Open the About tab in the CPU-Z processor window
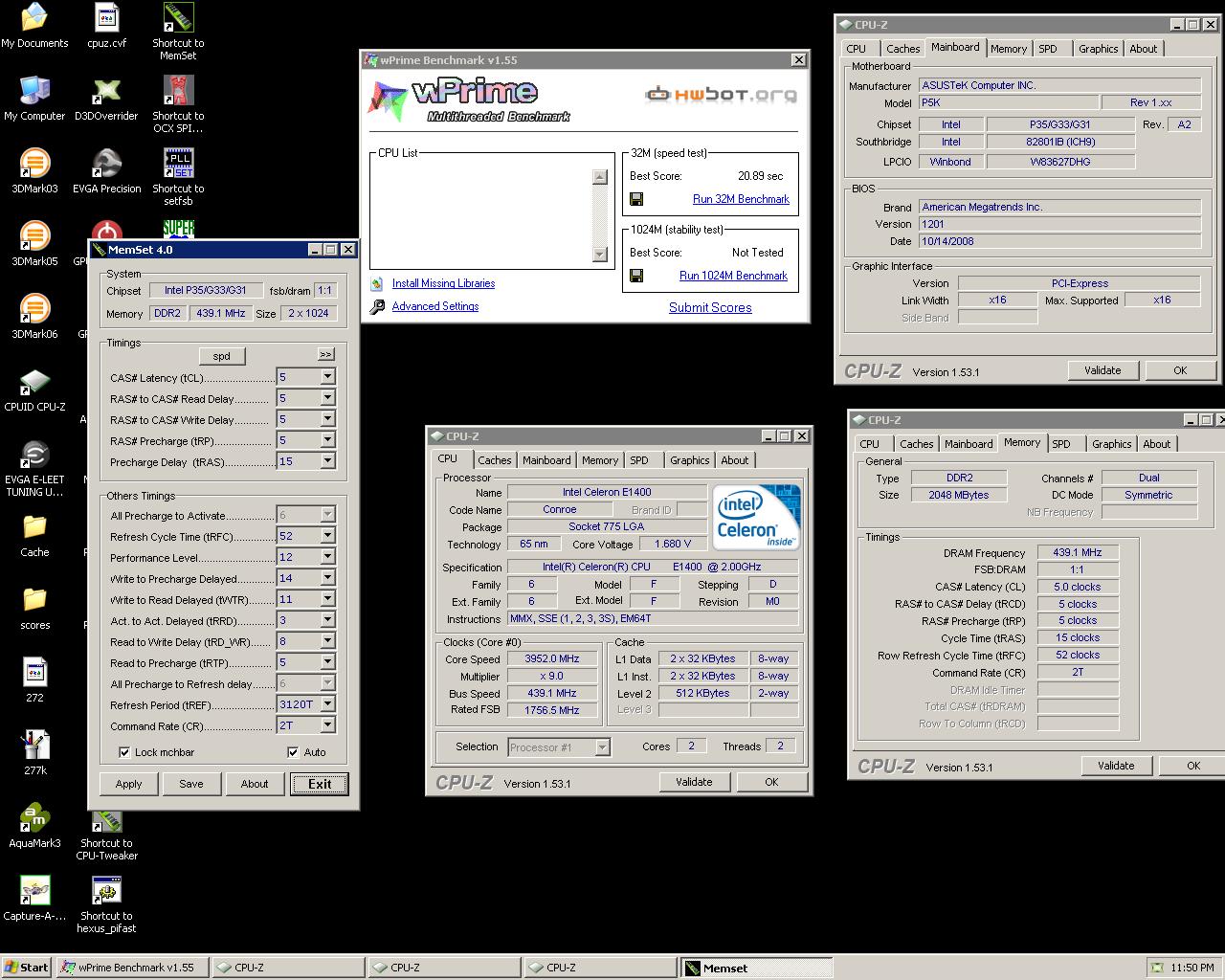Screen dimensions: 1225x980 734,460
